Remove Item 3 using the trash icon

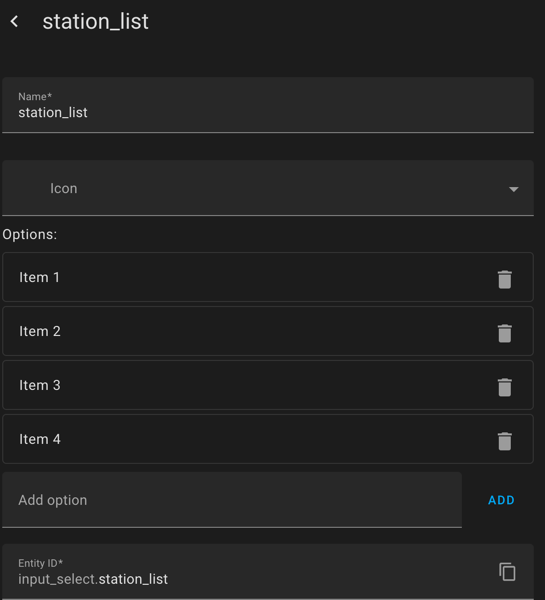point(504,387)
